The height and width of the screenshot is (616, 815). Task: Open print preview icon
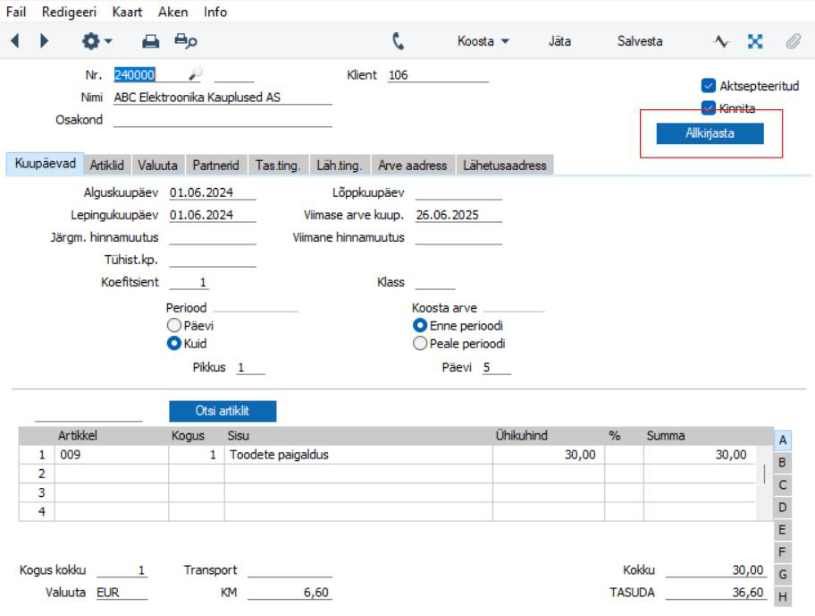pos(186,41)
